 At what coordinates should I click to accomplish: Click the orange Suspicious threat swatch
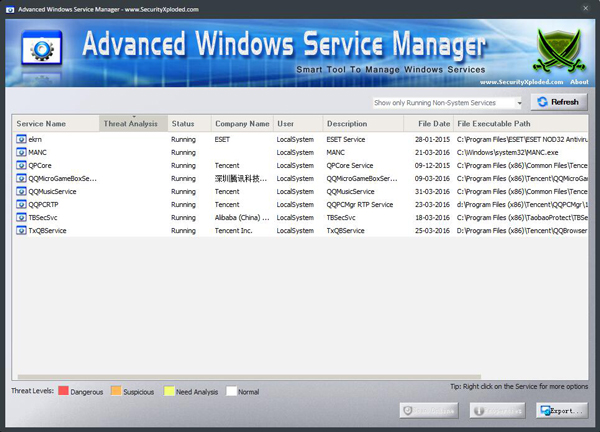pyautogui.click(x=116, y=391)
